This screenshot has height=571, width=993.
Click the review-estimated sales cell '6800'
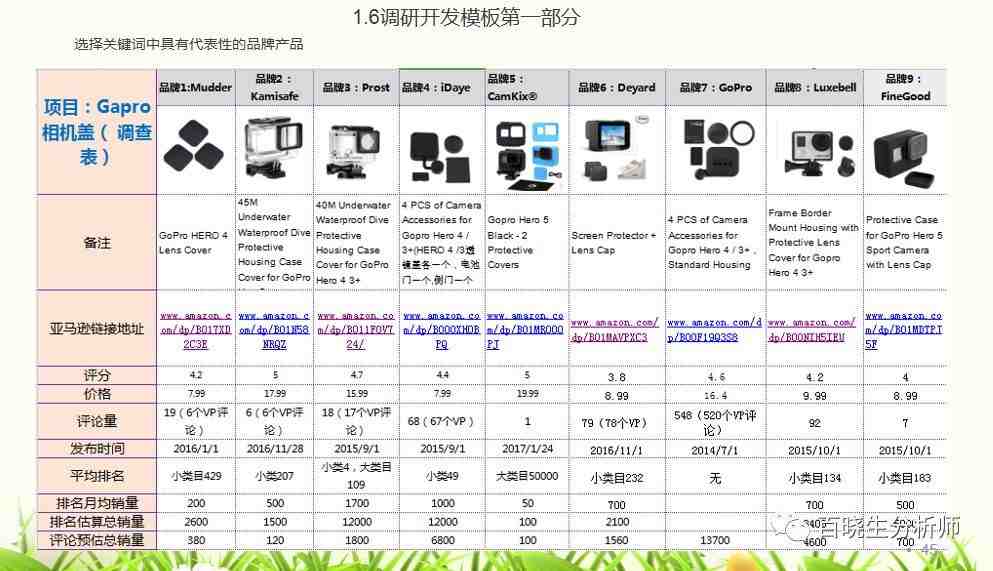[x=442, y=540]
